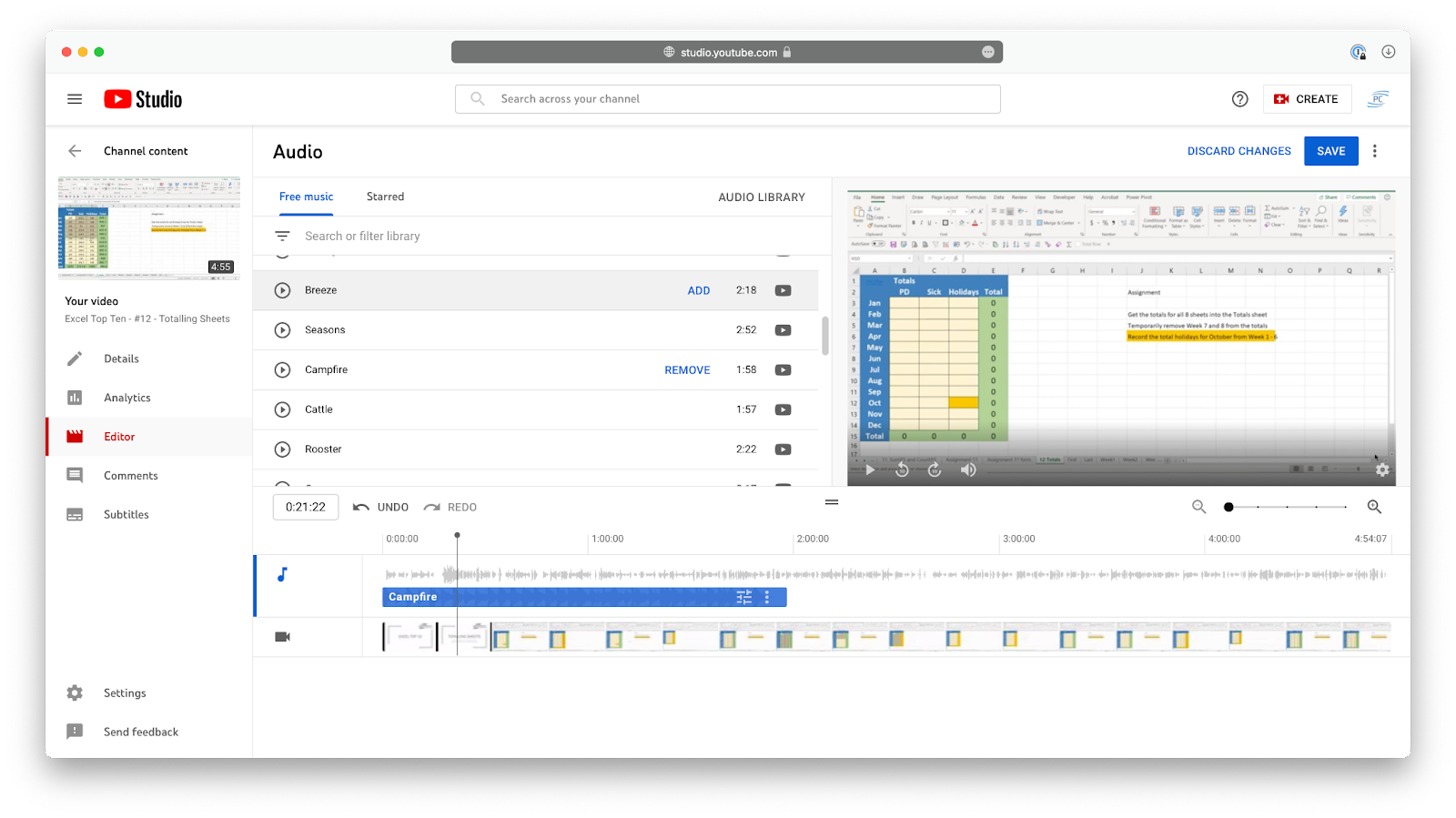The height and width of the screenshot is (818, 1456).
Task: Preview the Seasons track
Action: point(283,330)
